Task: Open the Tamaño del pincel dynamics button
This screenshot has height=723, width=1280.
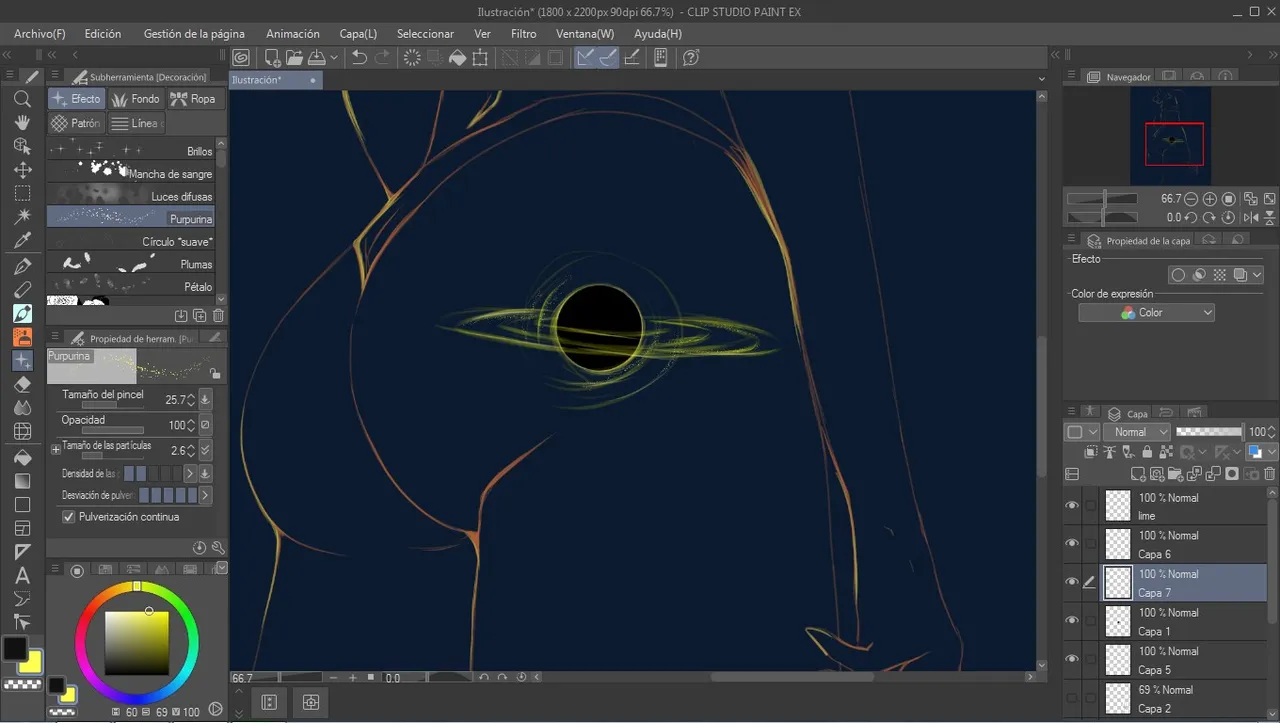Action: (x=205, y=399)
